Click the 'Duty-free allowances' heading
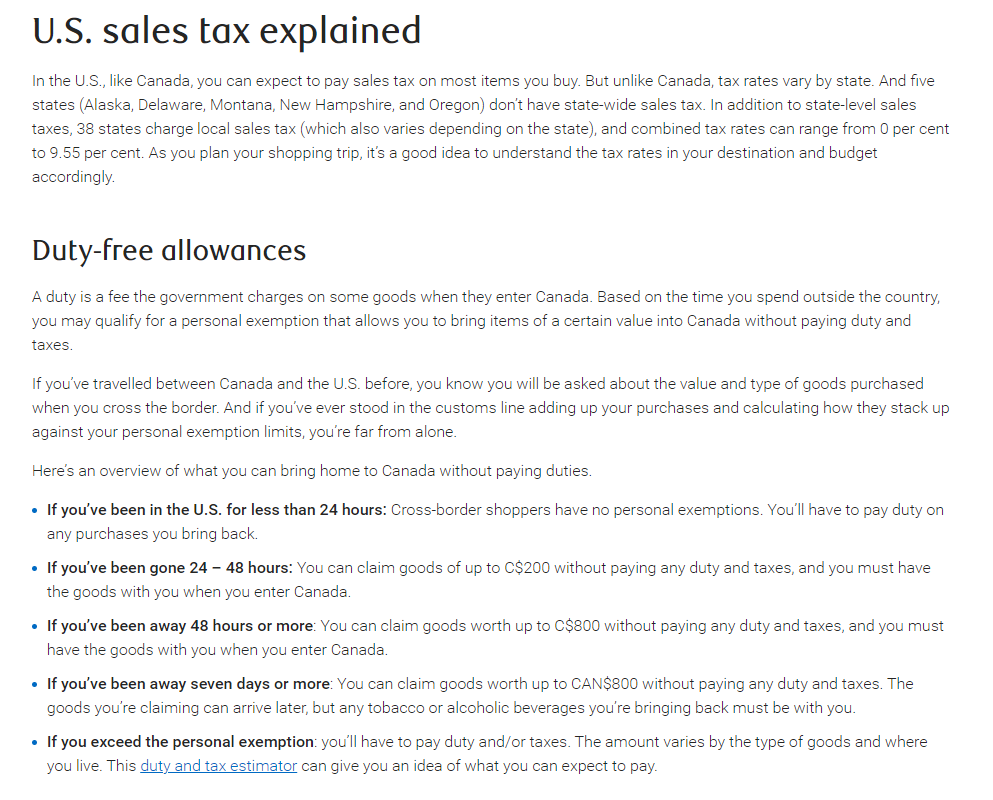This screenshot has height=800, width=993. coord(169,250)
